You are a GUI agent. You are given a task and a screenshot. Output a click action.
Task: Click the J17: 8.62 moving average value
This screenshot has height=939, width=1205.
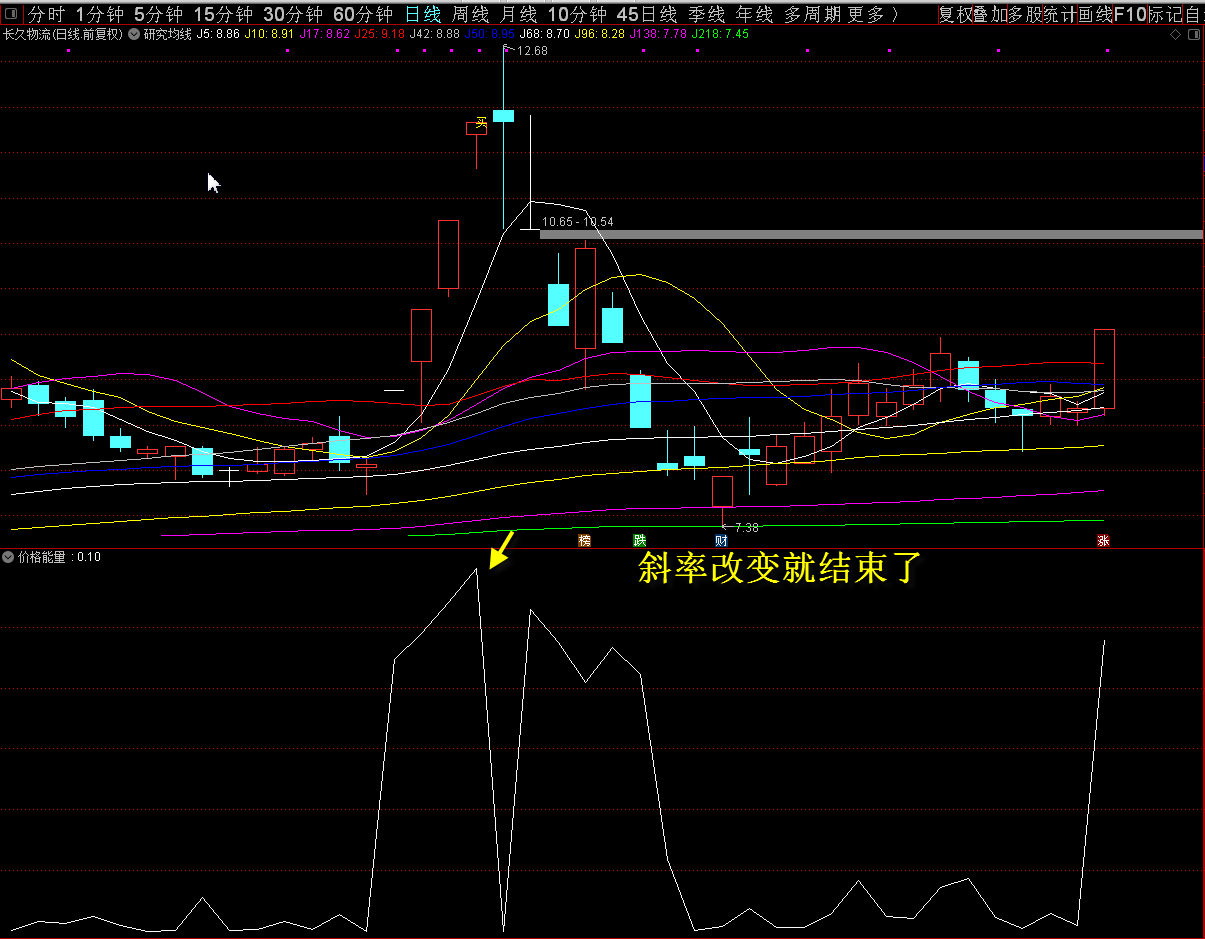click(325, 34)
